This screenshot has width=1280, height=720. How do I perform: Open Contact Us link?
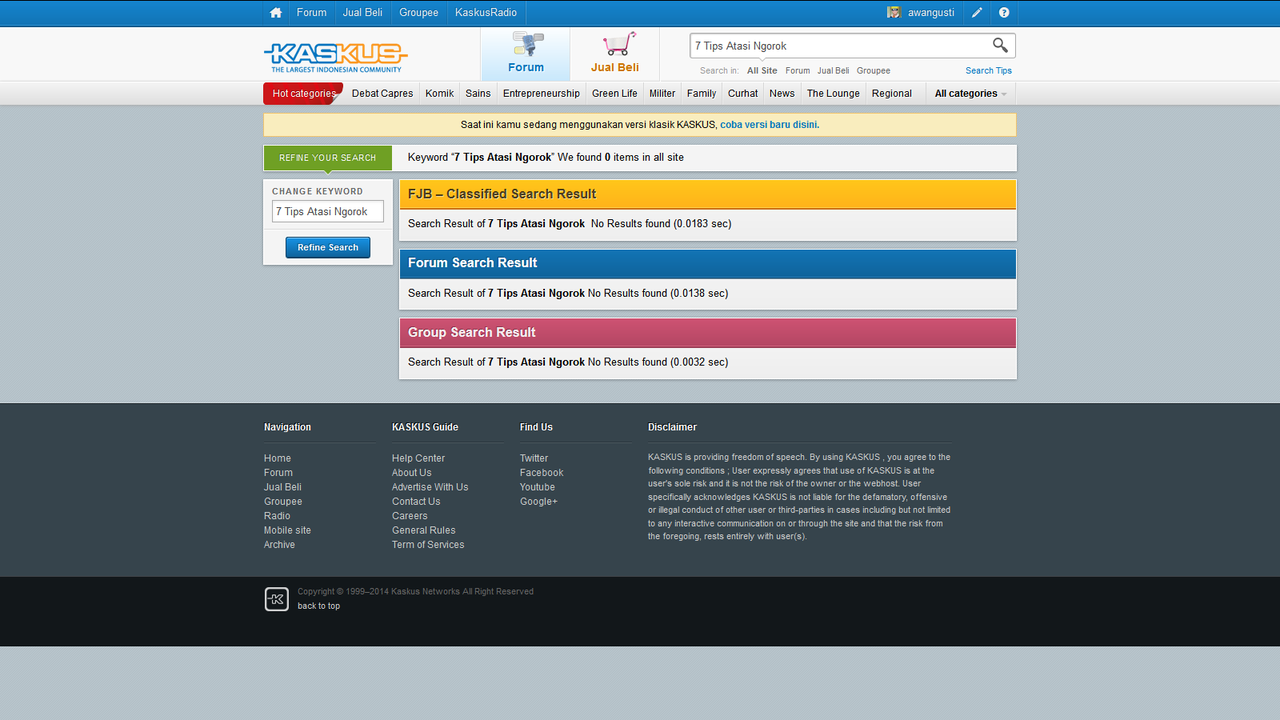tap(416, 502)
